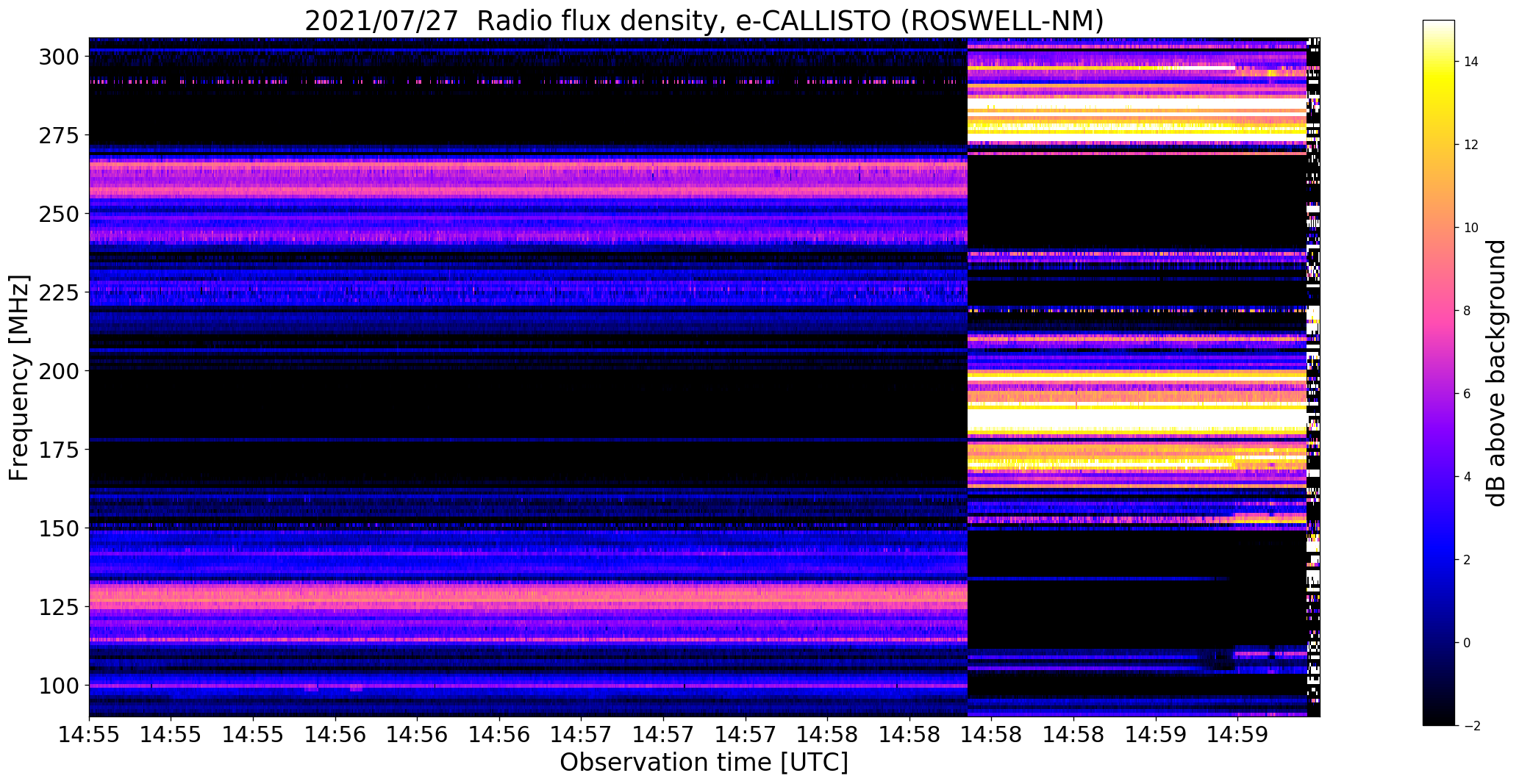Click the colorbar tick labeled −2
Screen dimensions: 1519x784
1471,726
